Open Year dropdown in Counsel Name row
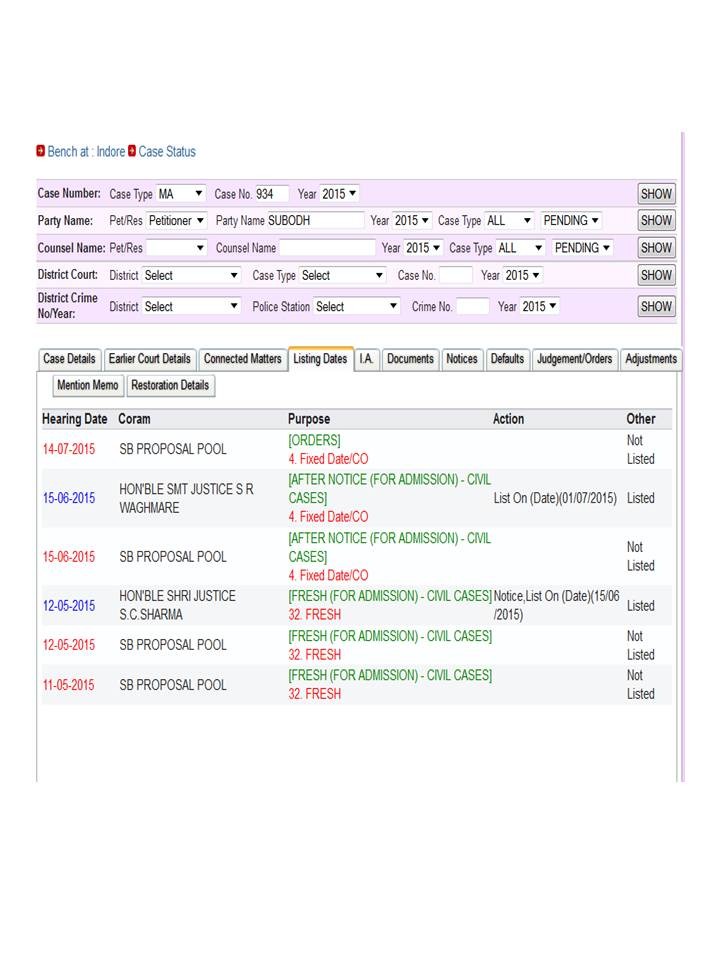 (x=423, y=247)
